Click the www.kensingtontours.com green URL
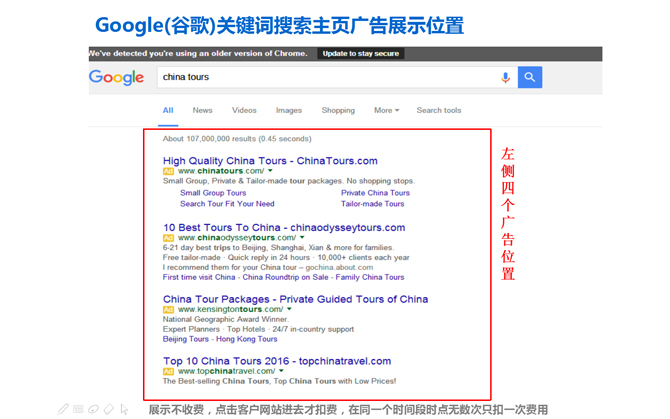The image size is (670, 419). point(230,310)
